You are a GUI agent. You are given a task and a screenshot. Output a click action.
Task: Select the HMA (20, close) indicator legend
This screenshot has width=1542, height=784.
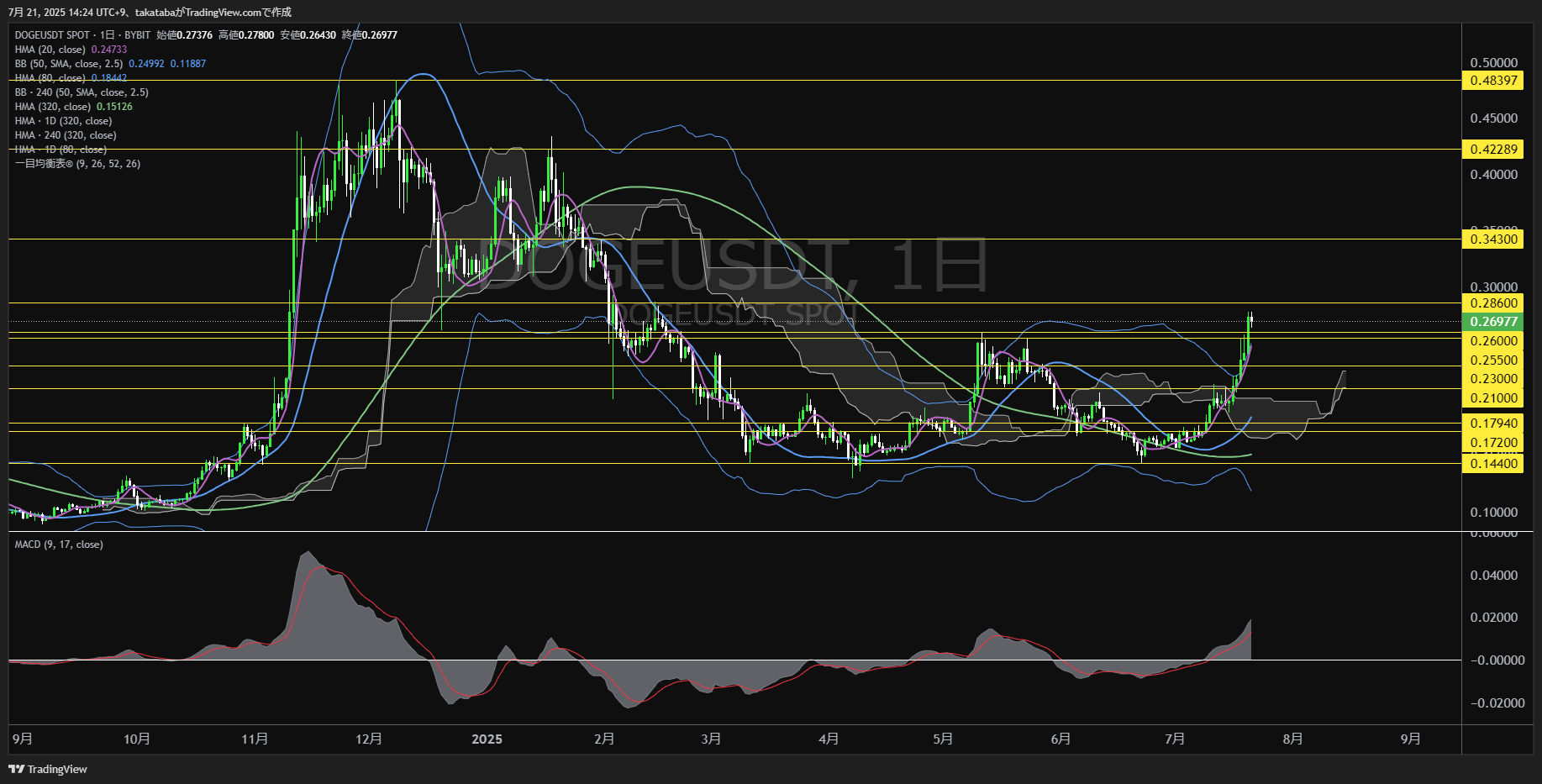(71, 50)
